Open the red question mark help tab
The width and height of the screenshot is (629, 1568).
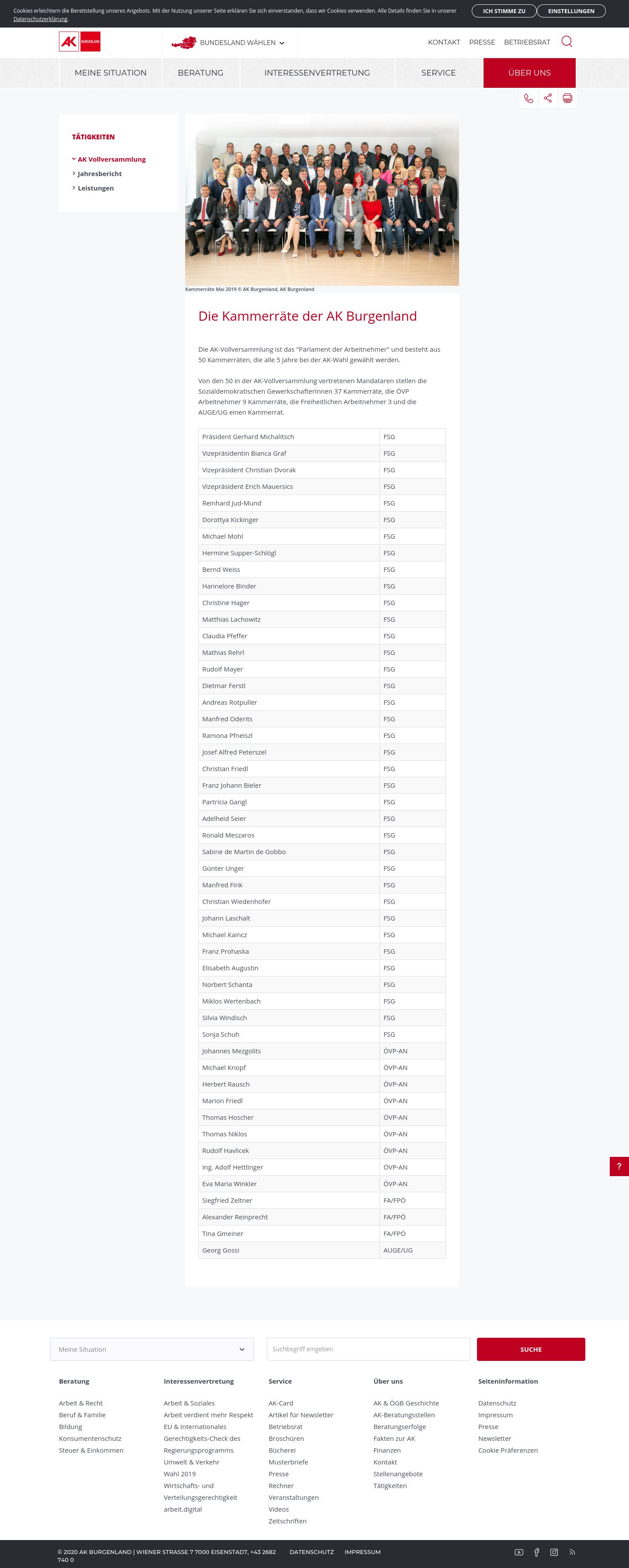point(619,1166)
